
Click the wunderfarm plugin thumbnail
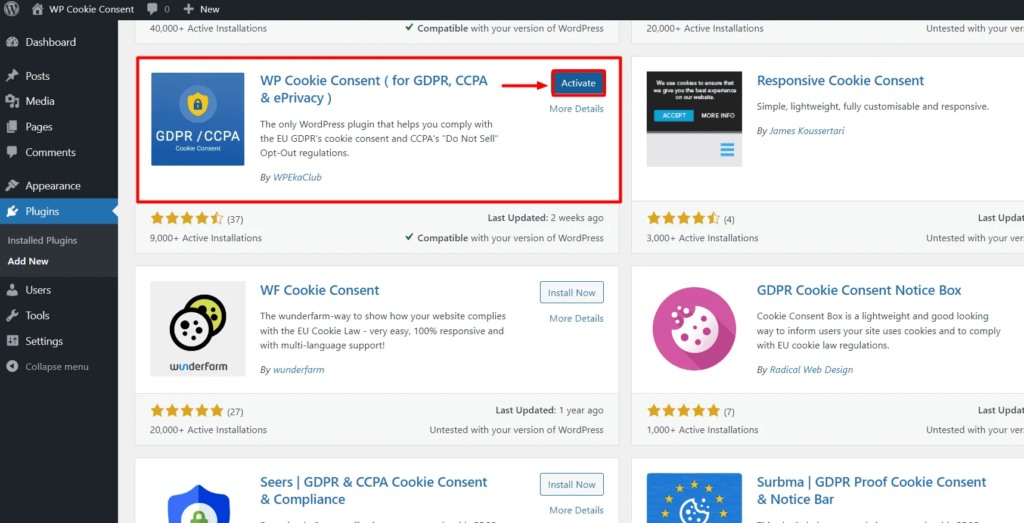click(x=198, y=328)
